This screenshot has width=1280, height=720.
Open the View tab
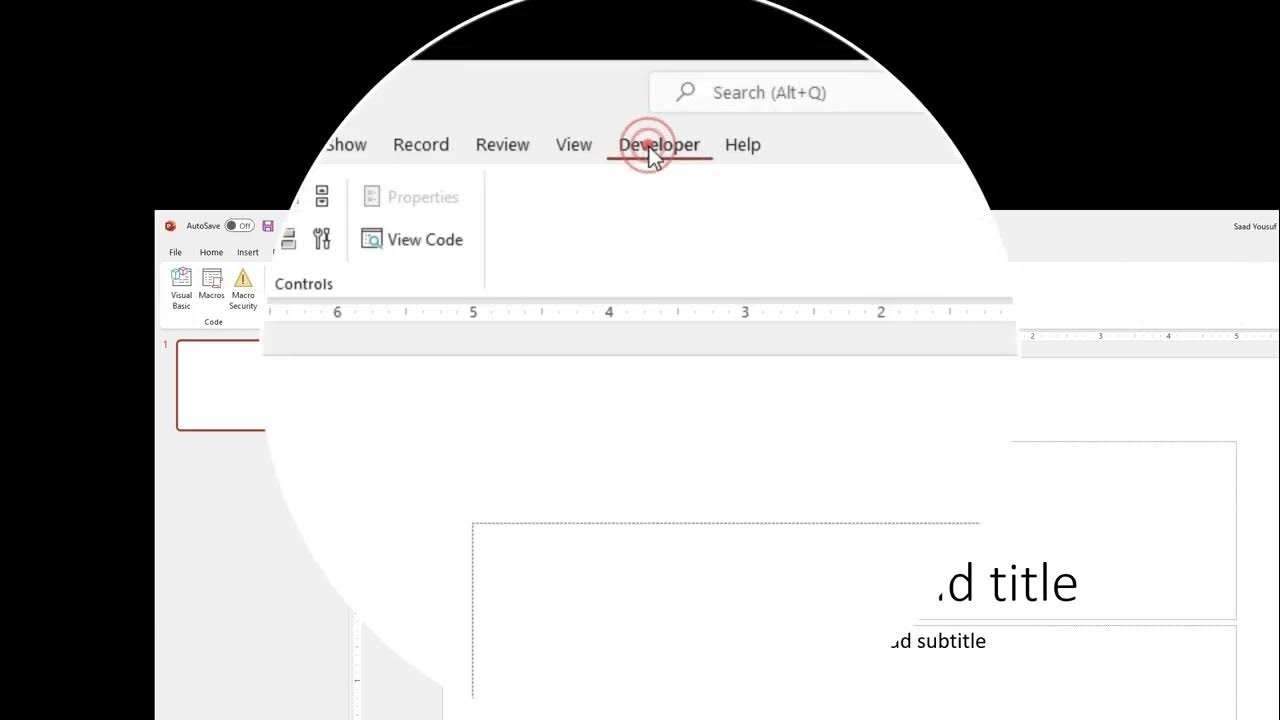point(574,144)
